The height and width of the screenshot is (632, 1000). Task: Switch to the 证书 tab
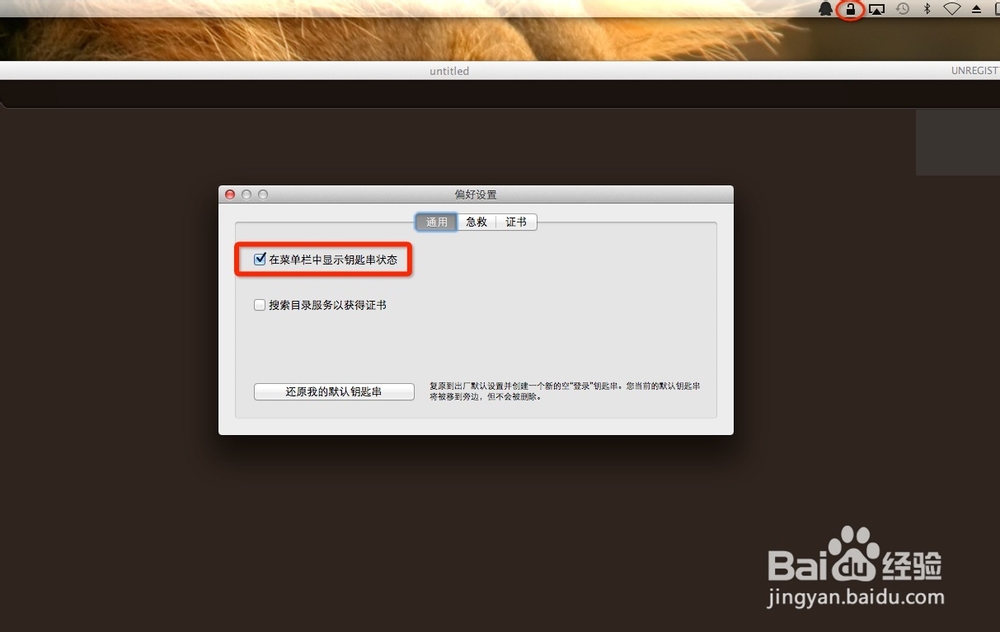[x=515, y=222]
